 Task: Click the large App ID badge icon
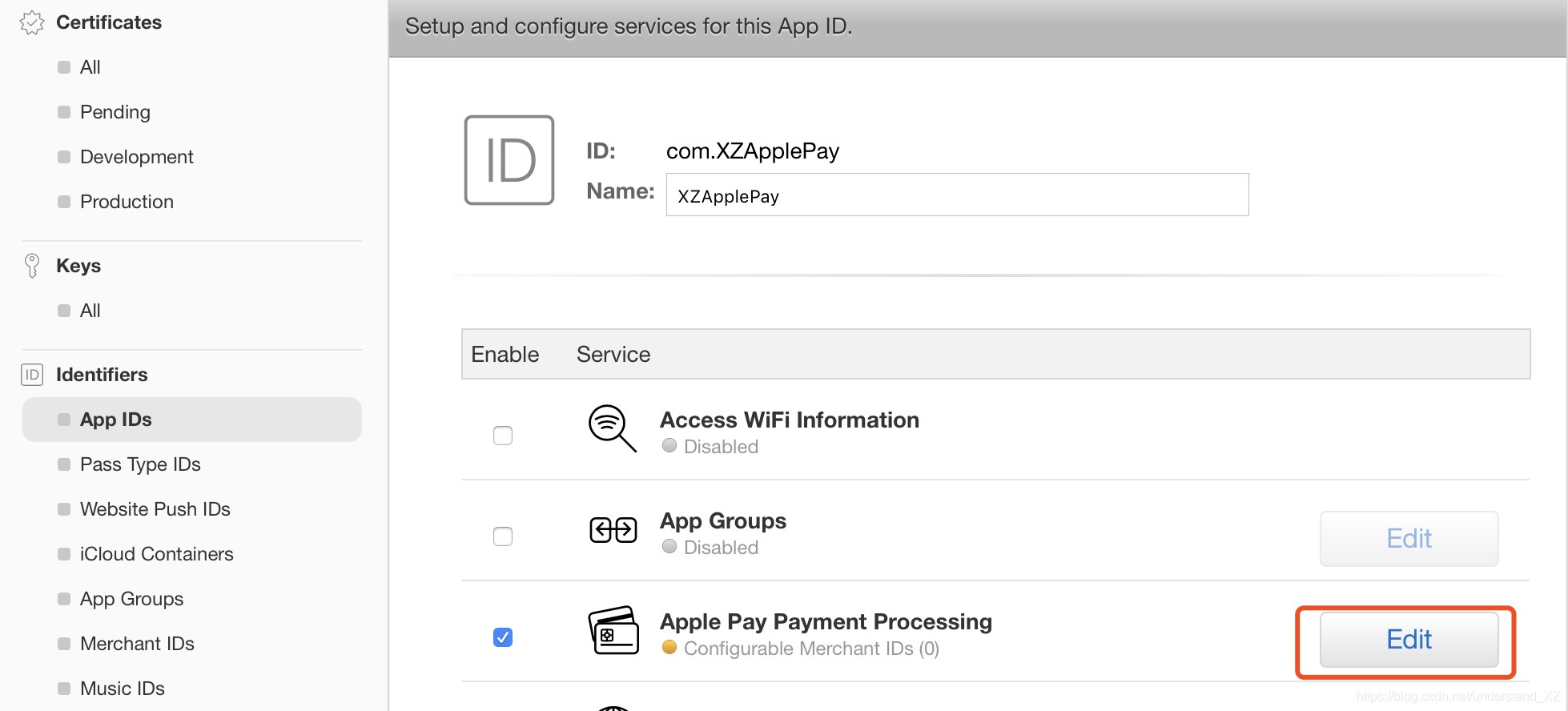[x=509, y=160]
